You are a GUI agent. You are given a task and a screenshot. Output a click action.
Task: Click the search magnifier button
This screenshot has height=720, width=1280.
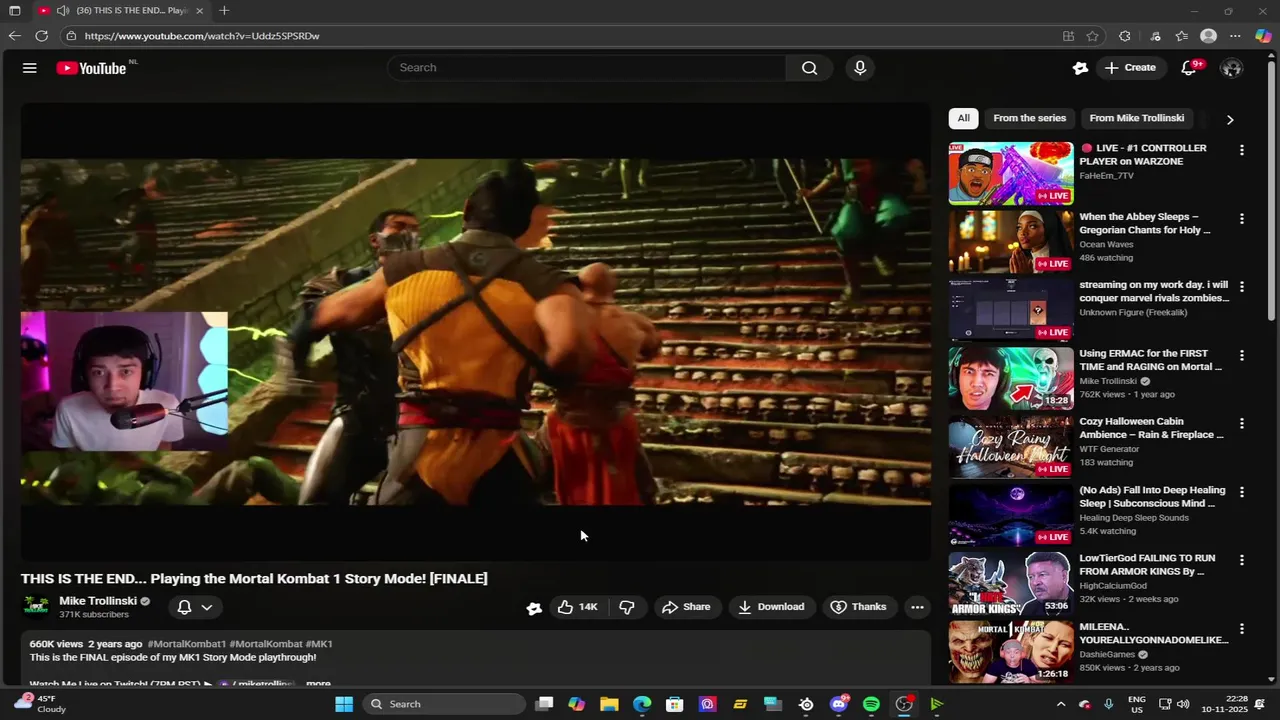(809, 68)
